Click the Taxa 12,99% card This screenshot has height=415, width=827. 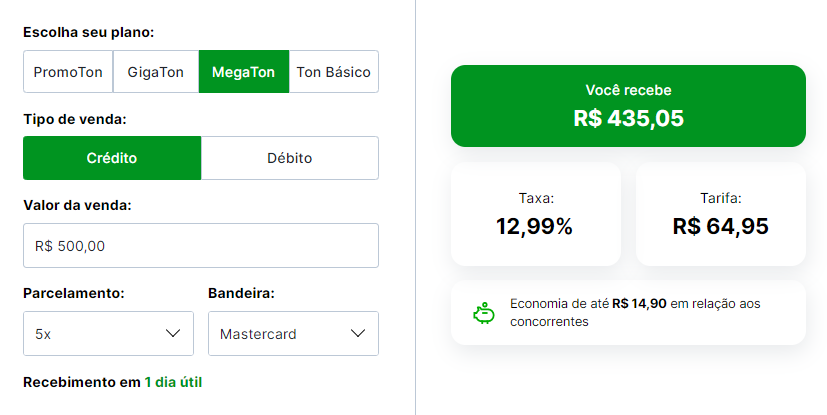(x=536, y=214)
